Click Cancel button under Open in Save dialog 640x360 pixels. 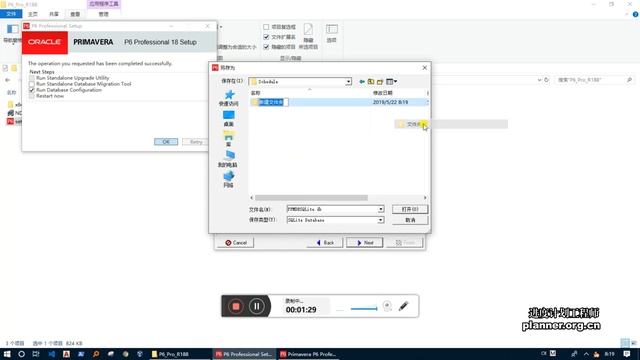tap(410, 220)
